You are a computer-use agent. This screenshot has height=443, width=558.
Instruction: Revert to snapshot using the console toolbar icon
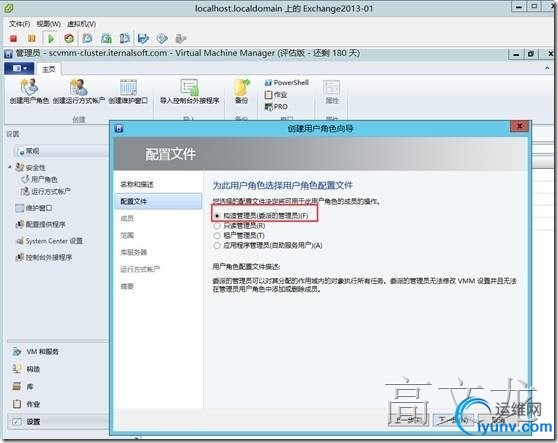106,38
